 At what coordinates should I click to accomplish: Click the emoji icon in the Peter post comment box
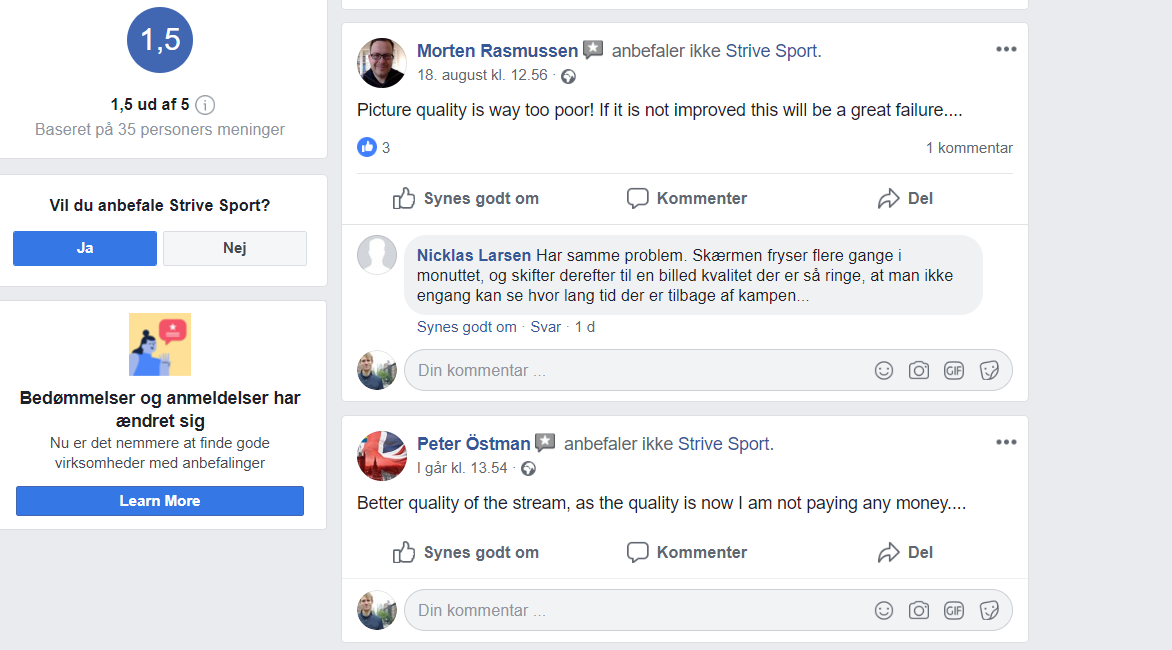pyautogui.click(x=884, y=610)
